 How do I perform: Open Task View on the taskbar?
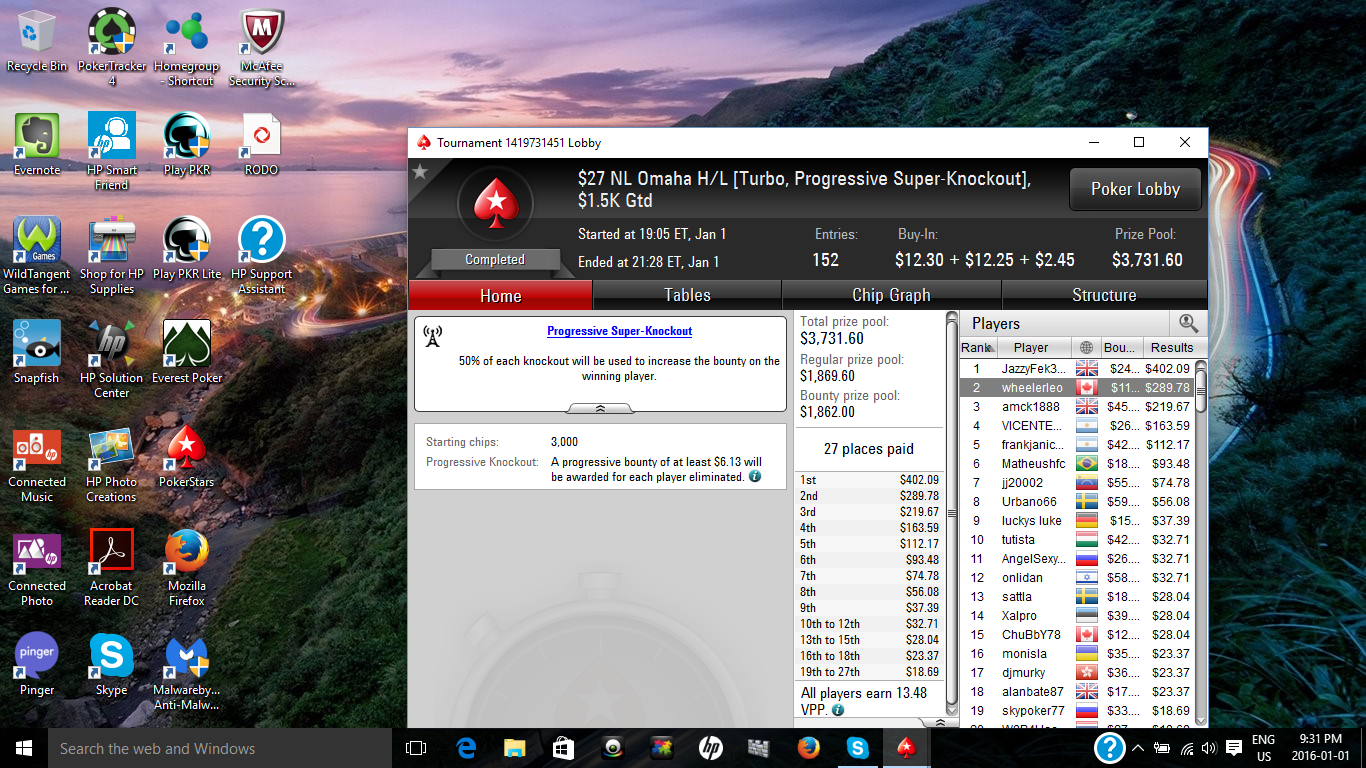tap(416, 748)
